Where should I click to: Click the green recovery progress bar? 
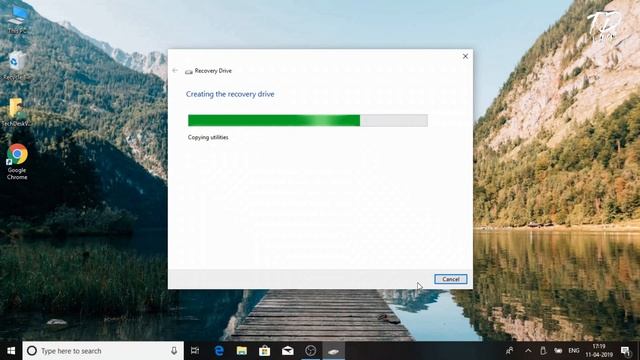(x=308, y=120)
